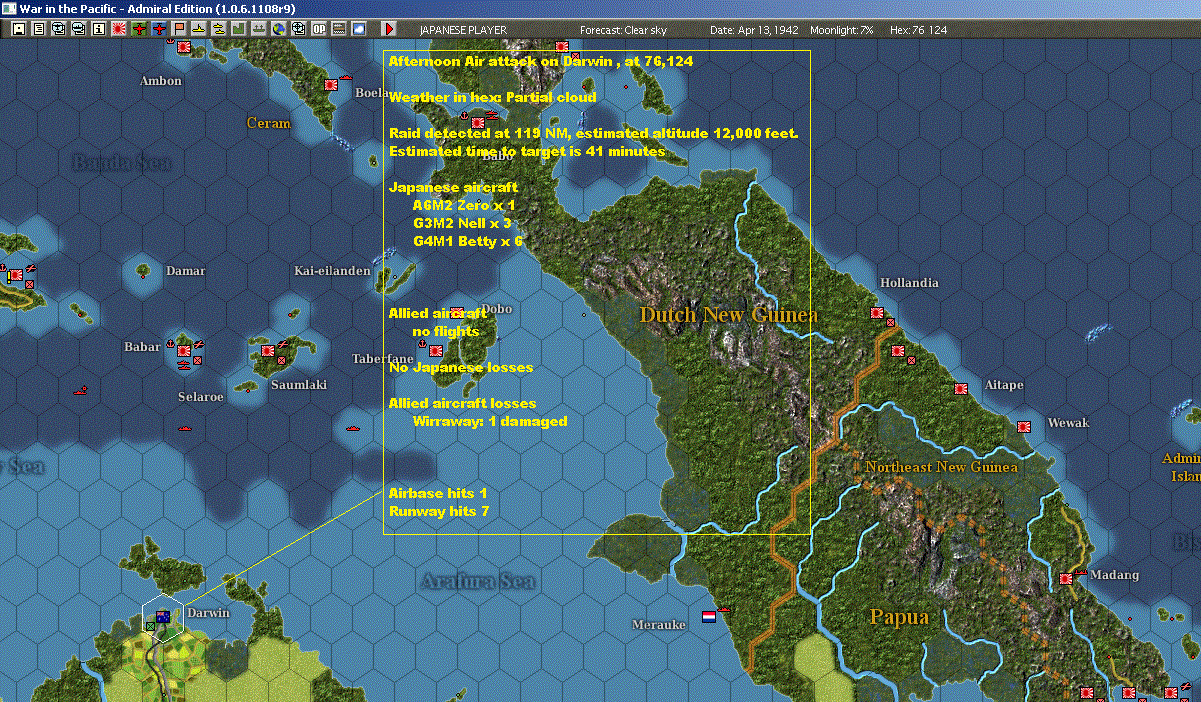Click the 'Airbase hits 1' line

pos(438,493)
